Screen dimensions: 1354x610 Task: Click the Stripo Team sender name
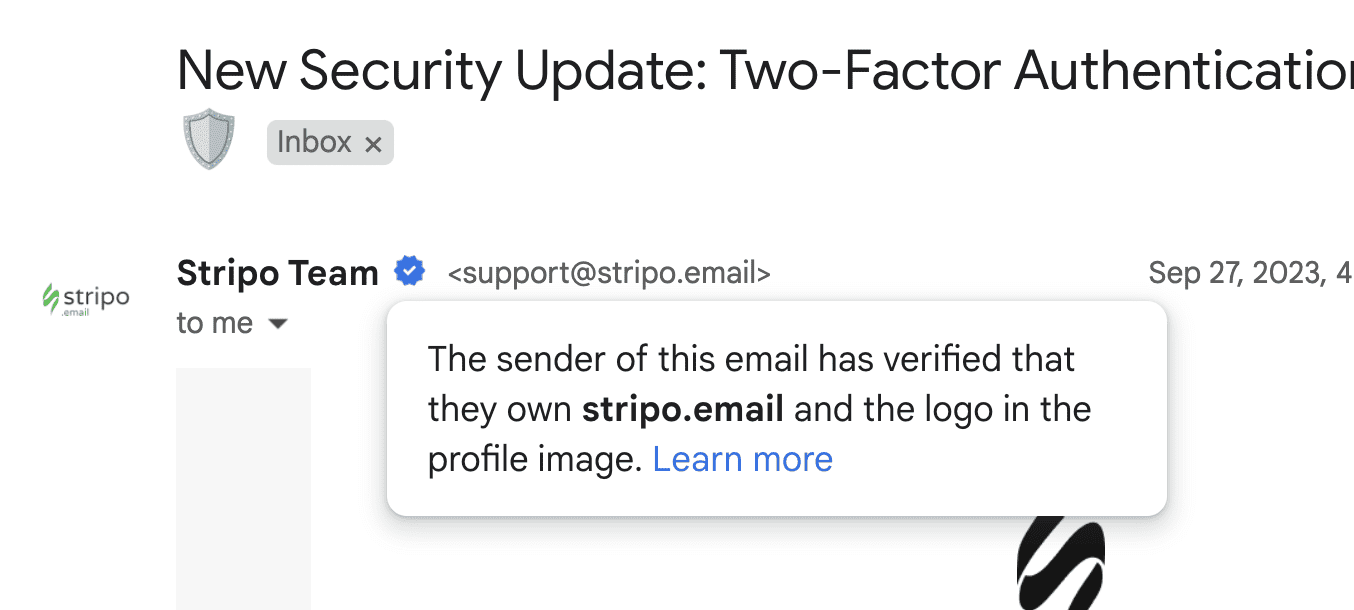click(x=277, y=272)
